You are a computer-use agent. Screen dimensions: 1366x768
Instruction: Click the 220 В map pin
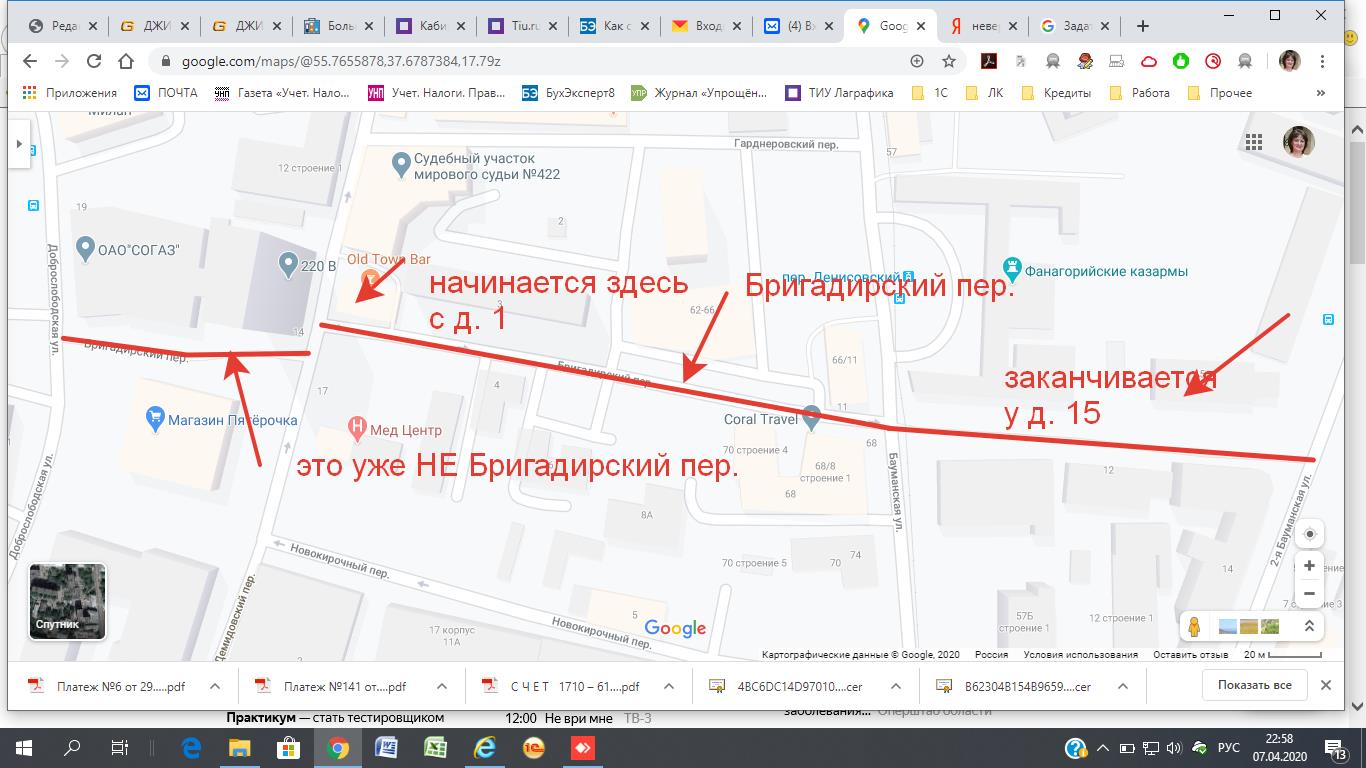tap(287, 264)
